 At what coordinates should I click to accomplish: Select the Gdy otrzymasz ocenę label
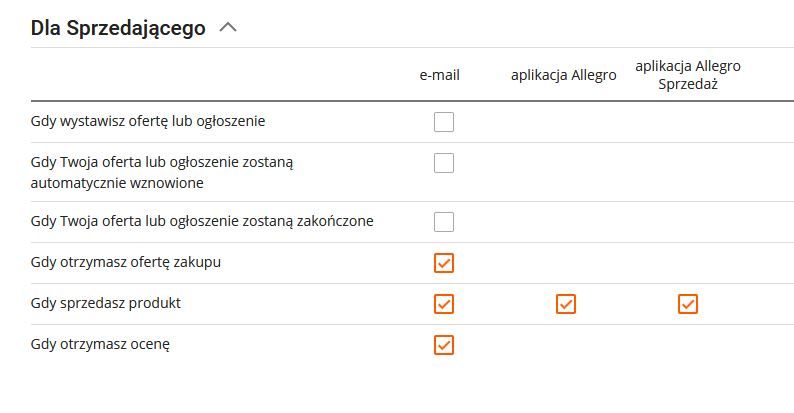[101, 344]
